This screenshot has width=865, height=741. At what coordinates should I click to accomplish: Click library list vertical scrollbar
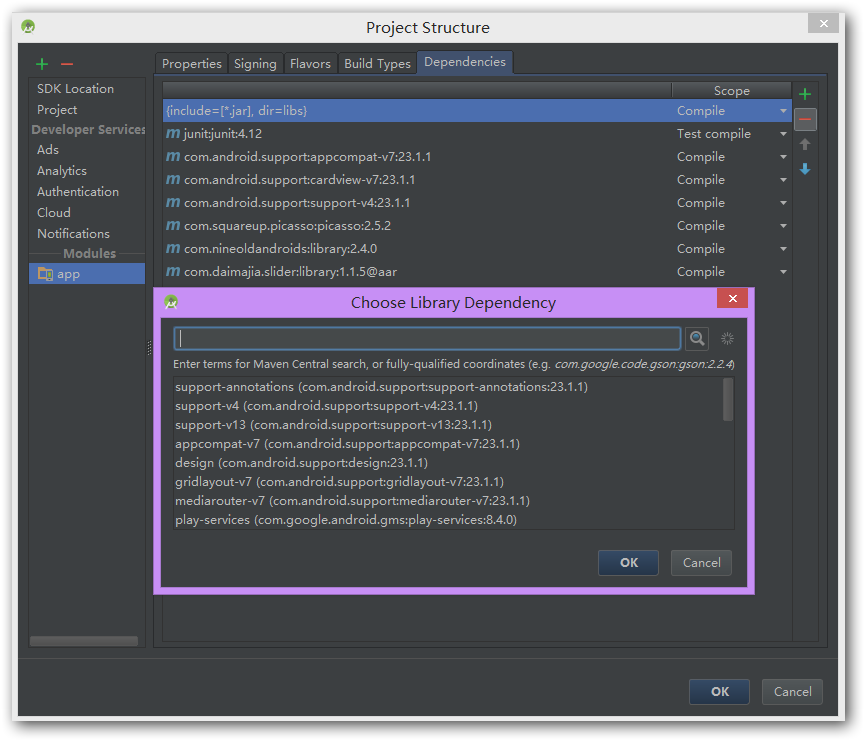[728, 399]
